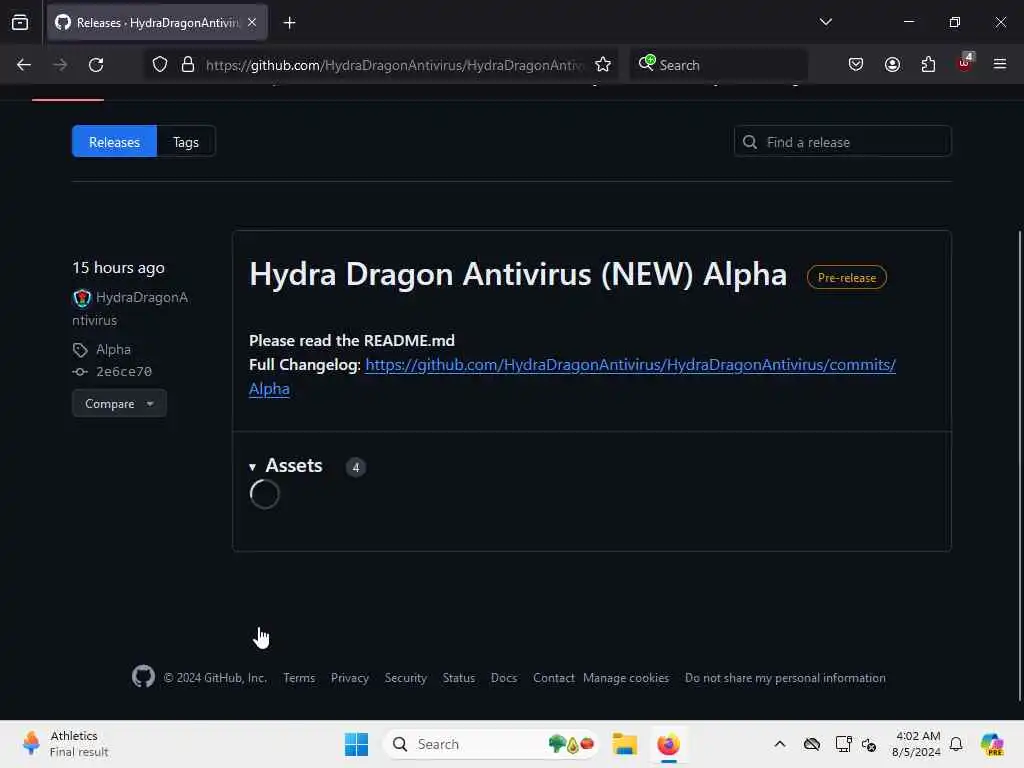1024x768 pixels.
Task: Click the page vertical scrollbar
Action: coord(1019,465)
